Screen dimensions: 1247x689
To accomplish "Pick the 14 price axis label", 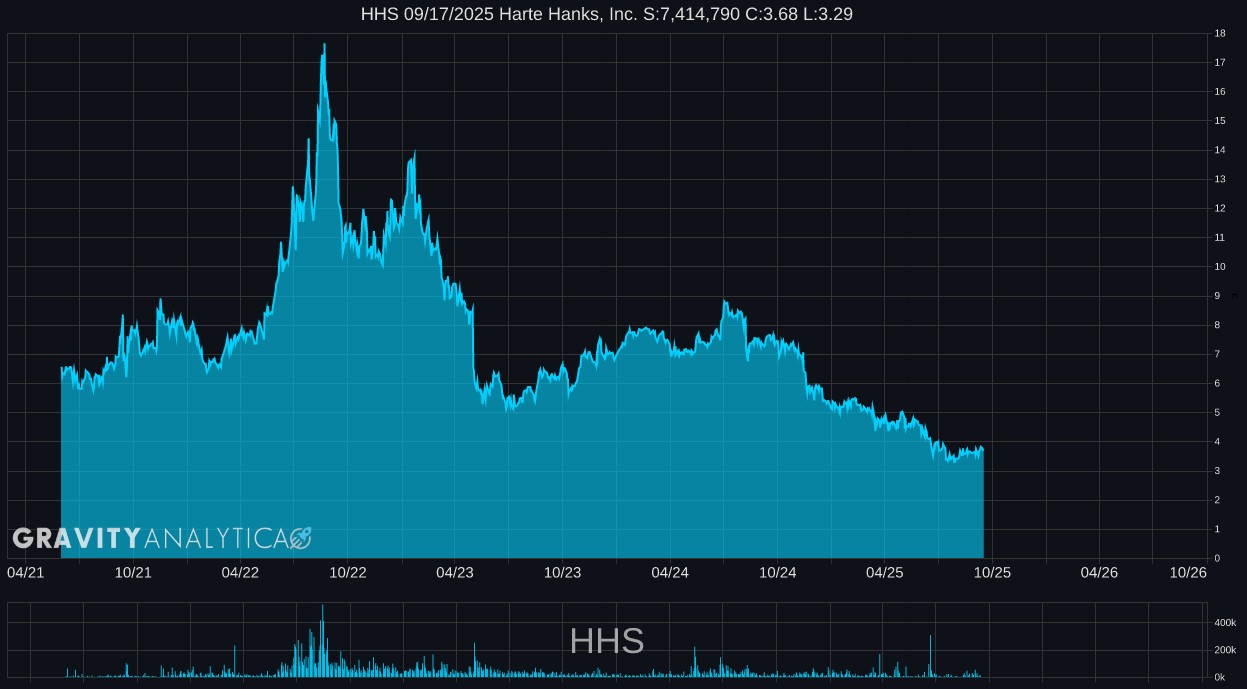I will (x=1220, y=150).
